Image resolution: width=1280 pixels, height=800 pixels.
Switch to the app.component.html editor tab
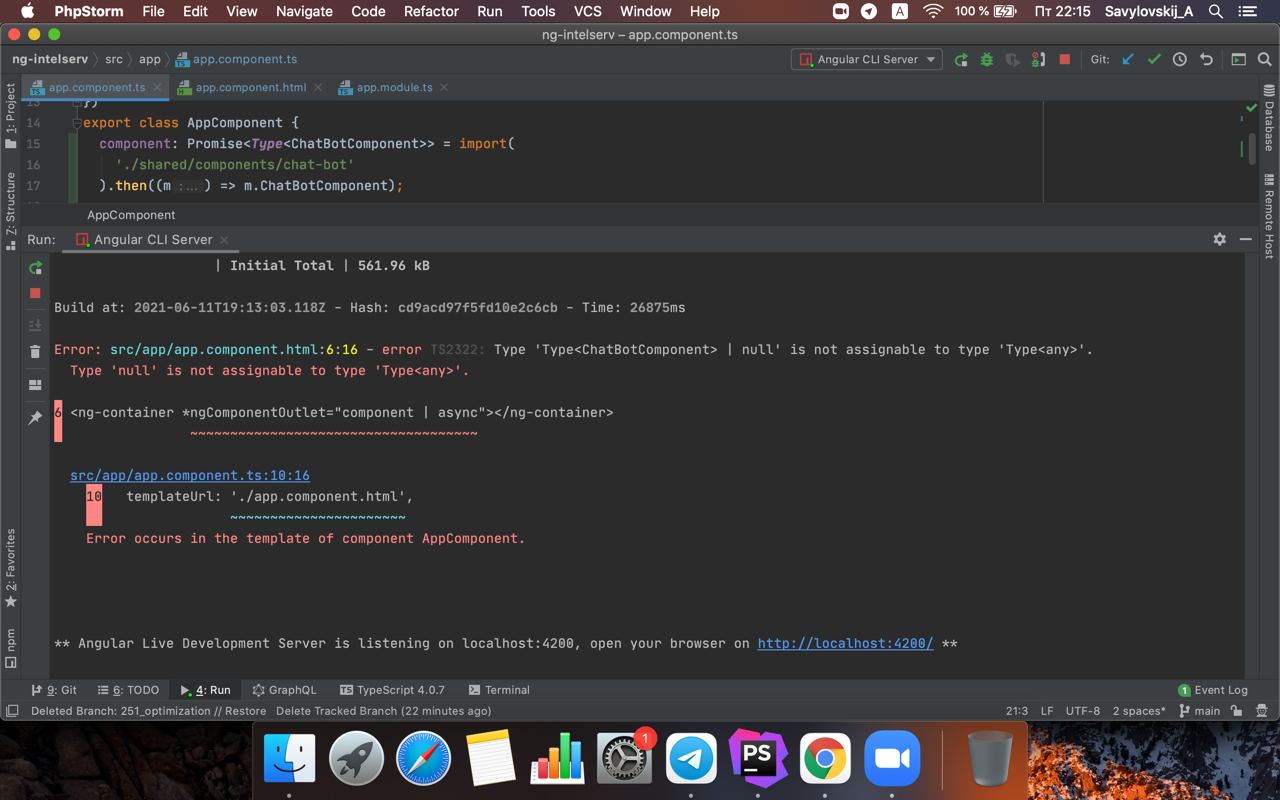coord(250,87)
